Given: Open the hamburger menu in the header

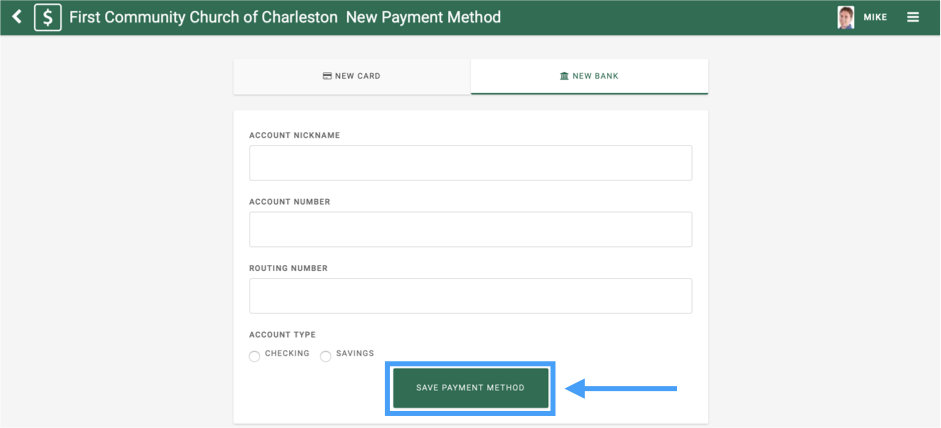Looking at the screenshot, I should (912, 17).
